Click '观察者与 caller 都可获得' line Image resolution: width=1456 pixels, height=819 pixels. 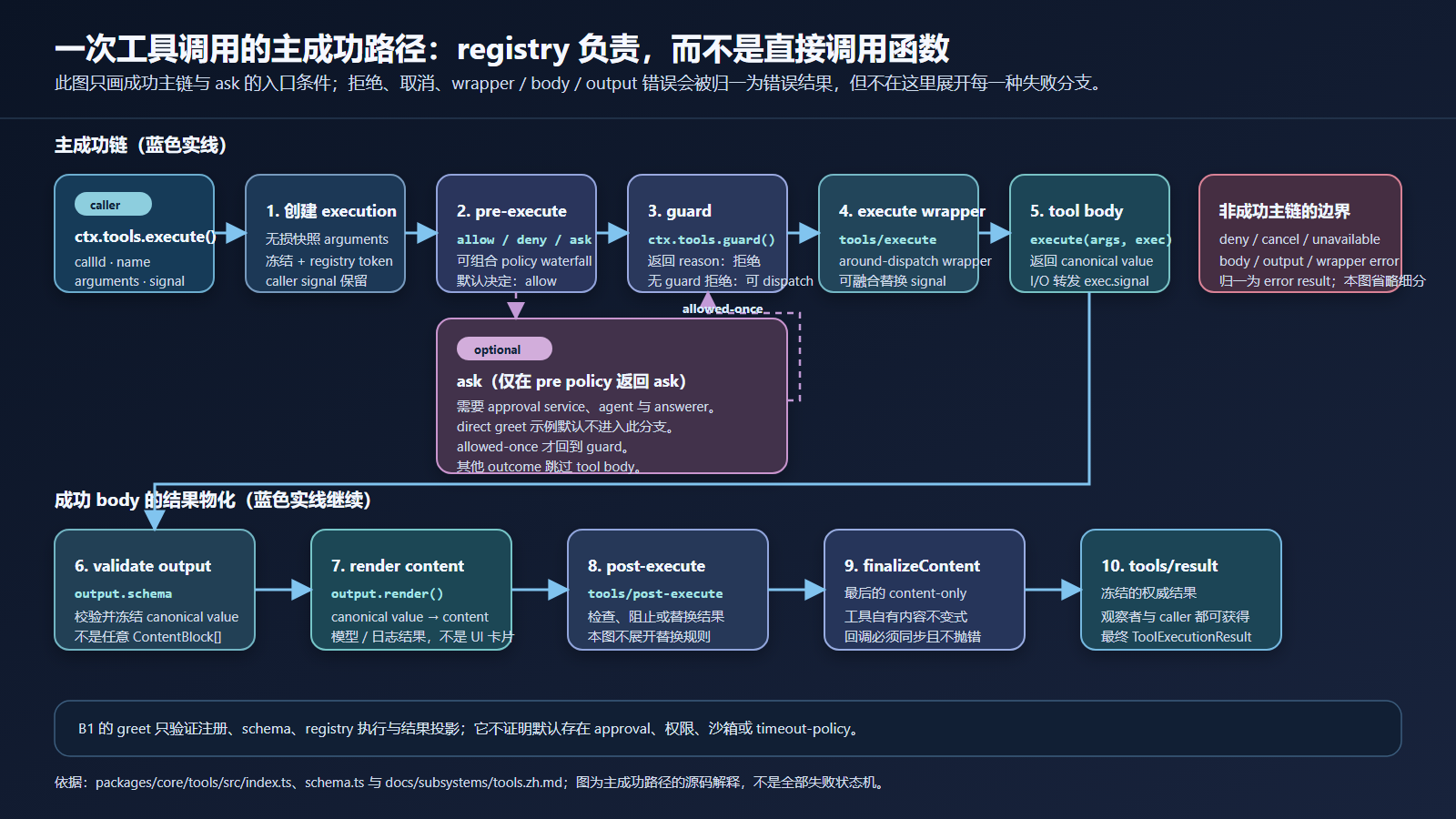[1175, 617]
